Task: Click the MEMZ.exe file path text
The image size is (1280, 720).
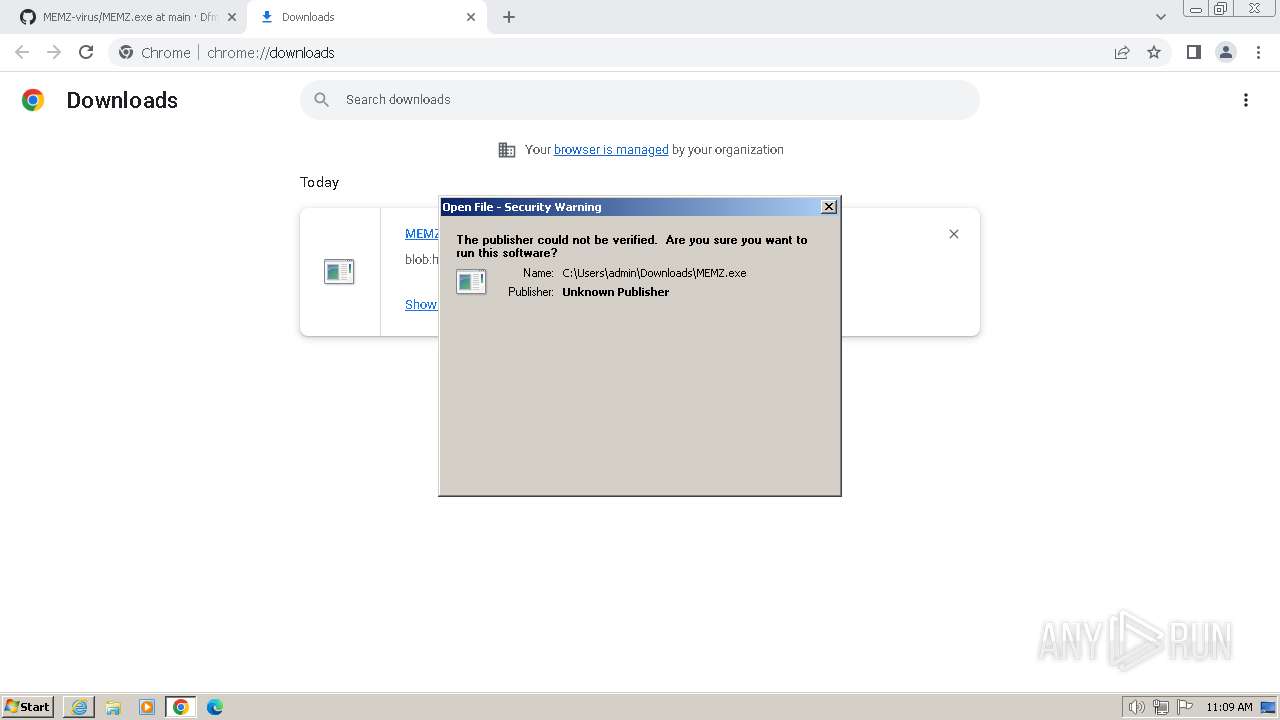Action: pos(654,272)
